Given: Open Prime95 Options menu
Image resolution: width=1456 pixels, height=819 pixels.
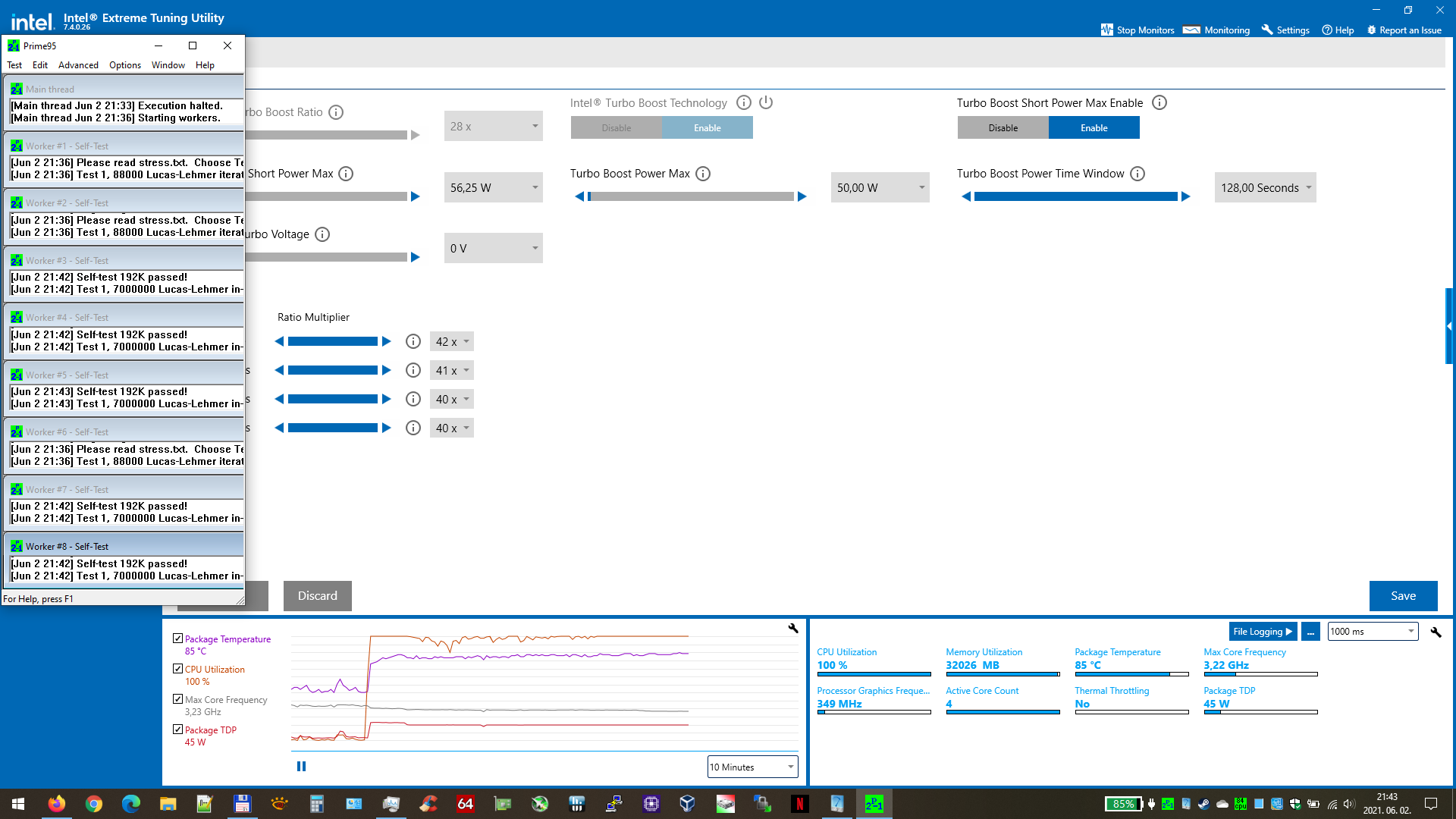Looking at the screenshot, I should (x=125, y=65).
